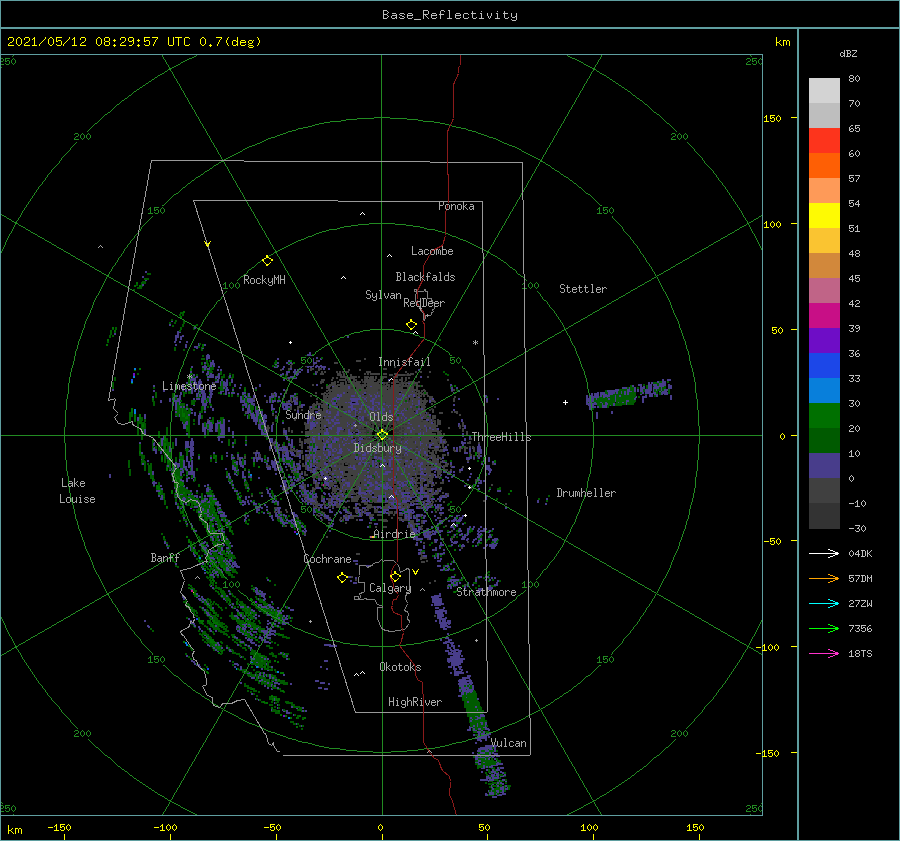Click the Banff label
Viewport: 900px width, 841px height.
[165, 557]
